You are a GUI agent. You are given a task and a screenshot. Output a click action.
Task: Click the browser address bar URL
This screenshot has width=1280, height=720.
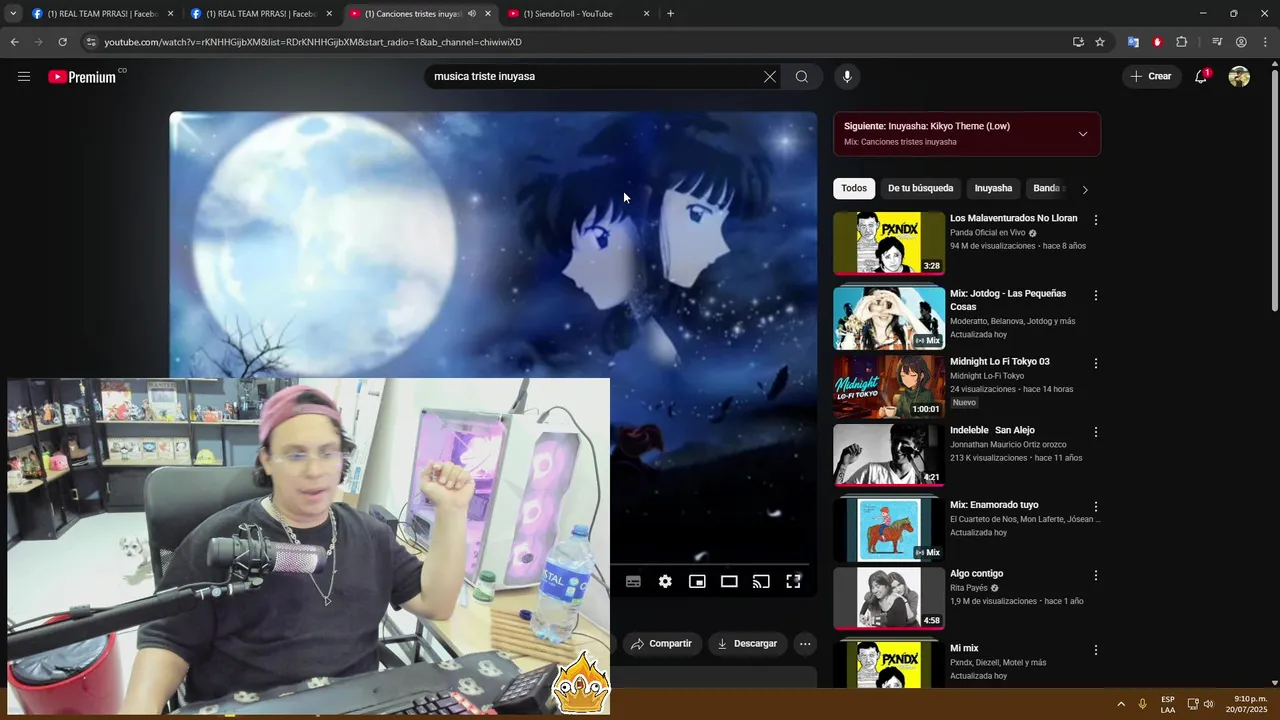(x=313, y=42)
